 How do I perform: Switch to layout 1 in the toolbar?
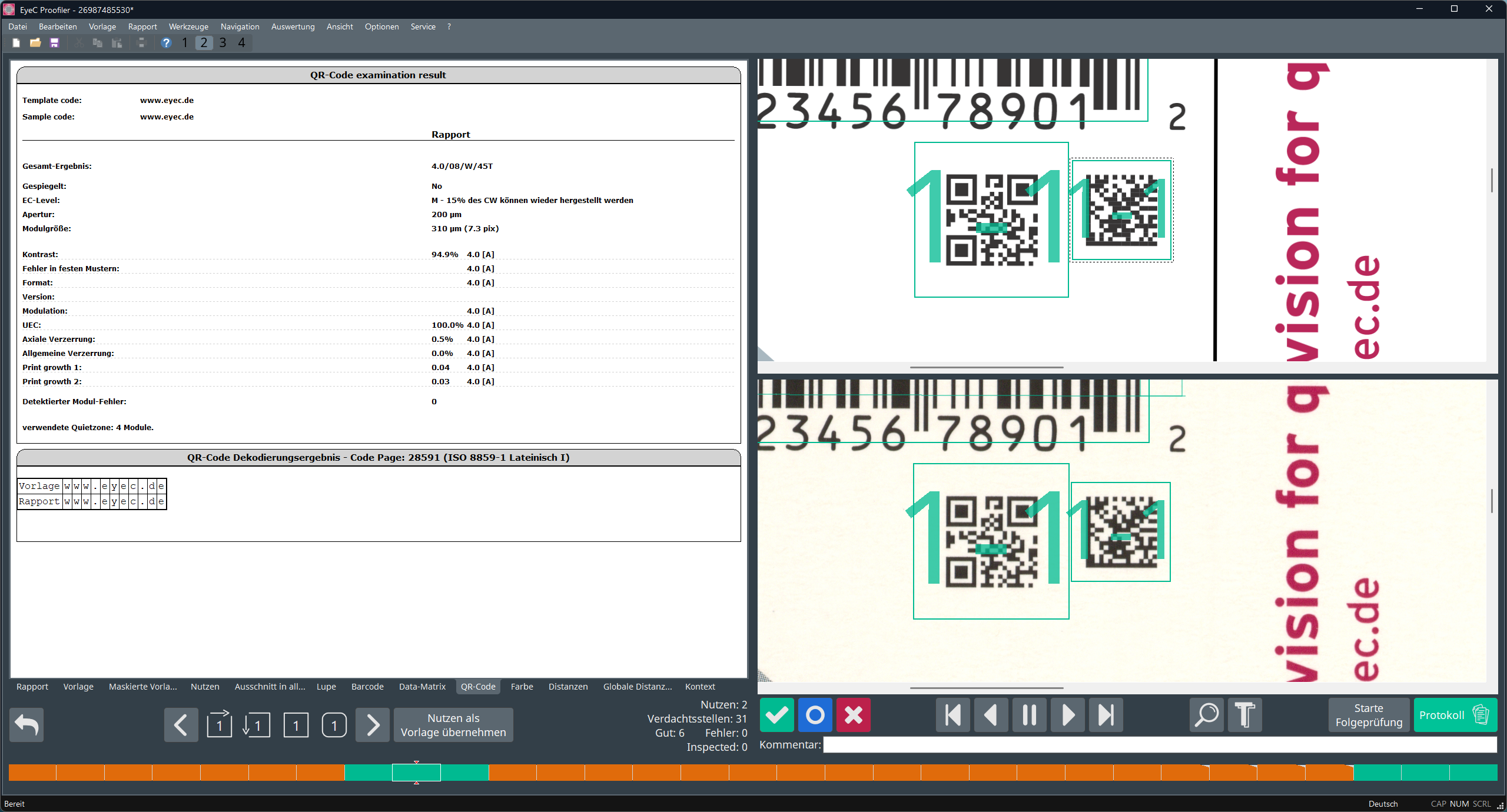pos(185,43)
